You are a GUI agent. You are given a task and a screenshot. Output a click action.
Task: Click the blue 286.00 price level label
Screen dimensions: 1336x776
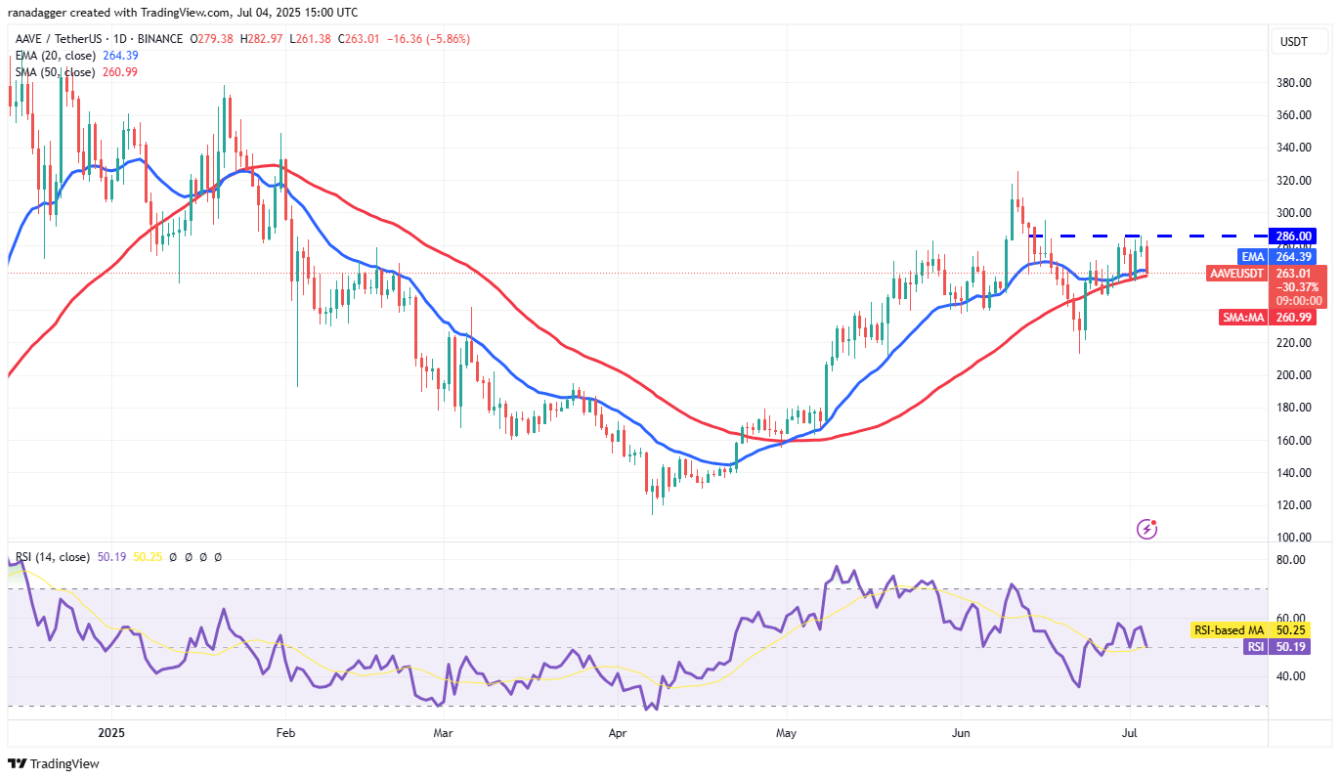pos(1293,237)
